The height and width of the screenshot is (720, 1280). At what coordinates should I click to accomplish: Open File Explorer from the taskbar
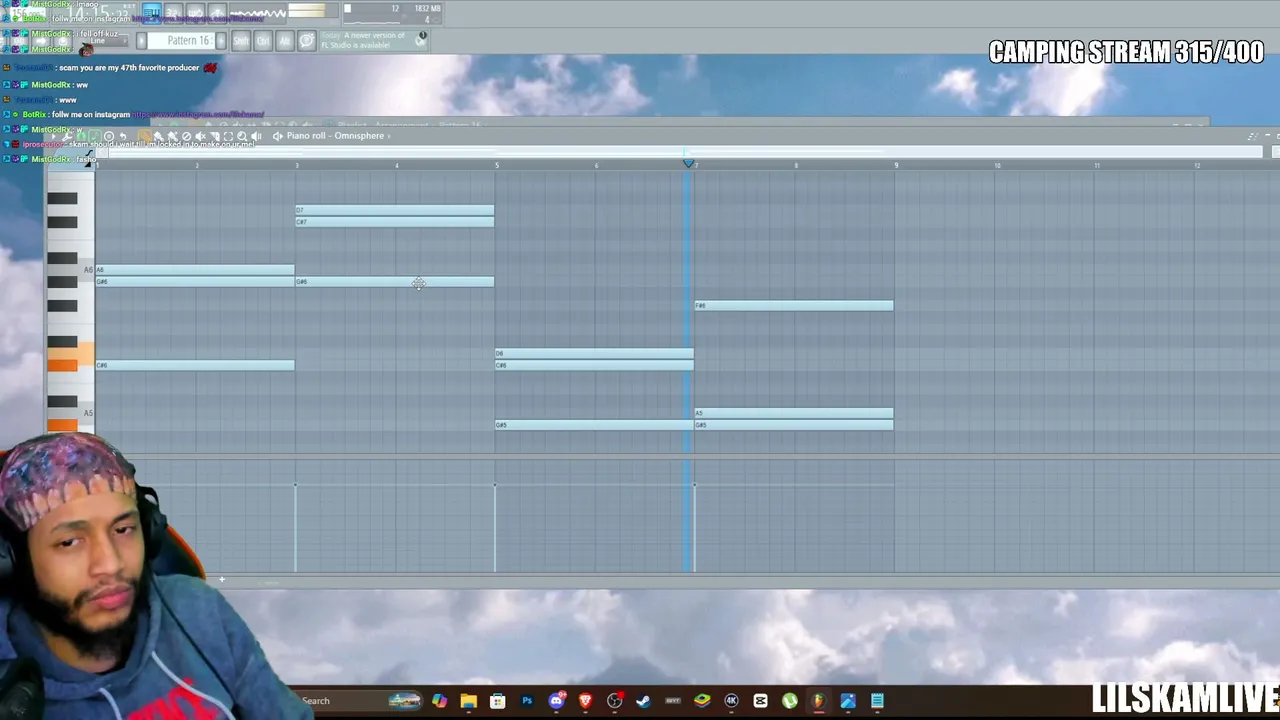[x=468, y=701]
